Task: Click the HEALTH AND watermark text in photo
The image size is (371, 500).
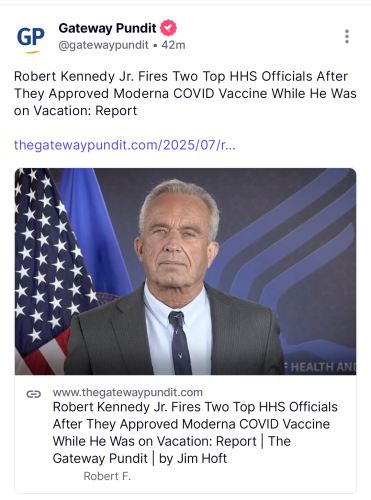Action: (320, 367)
